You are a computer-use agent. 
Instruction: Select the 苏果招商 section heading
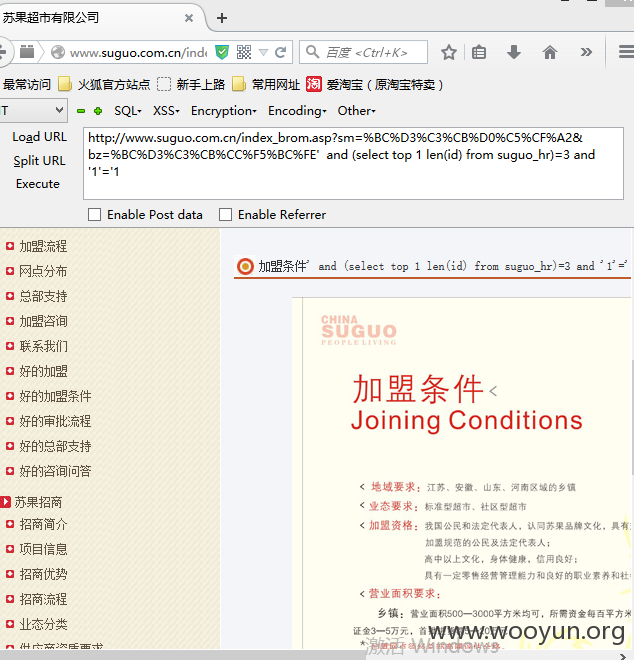click(x=38, y=502)
